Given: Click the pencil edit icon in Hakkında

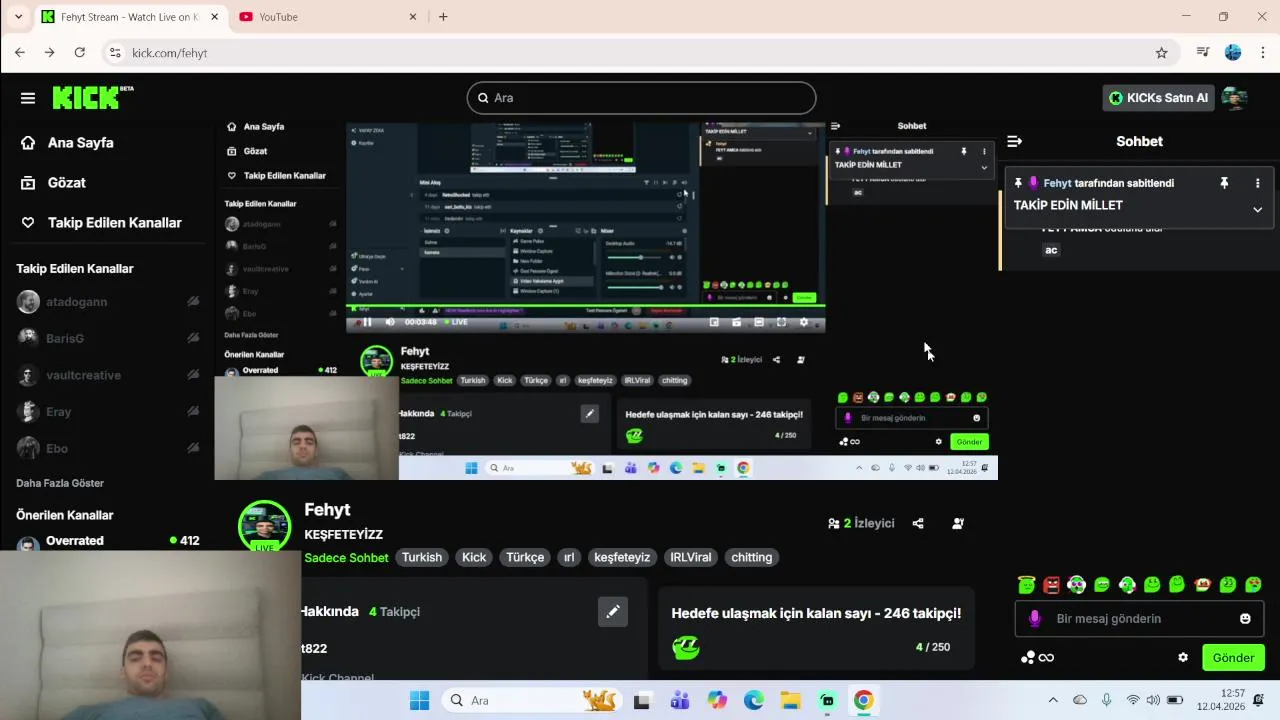Looking at the screenshot, I should point(613,611).
